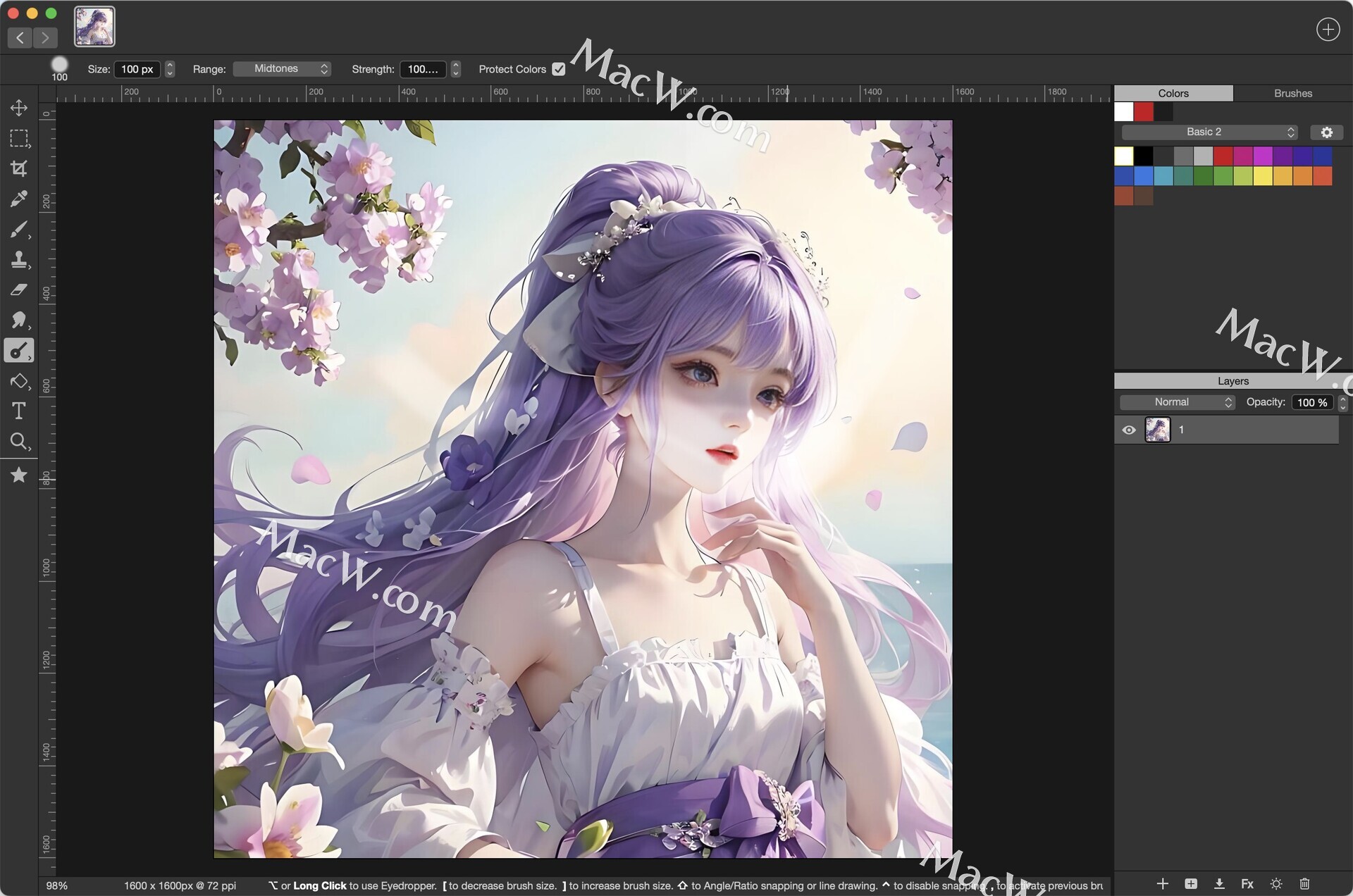Open the Range Midtones dropdown
Image resolution: width=1353 pixels, height=896 pixels.
point(282,69)
